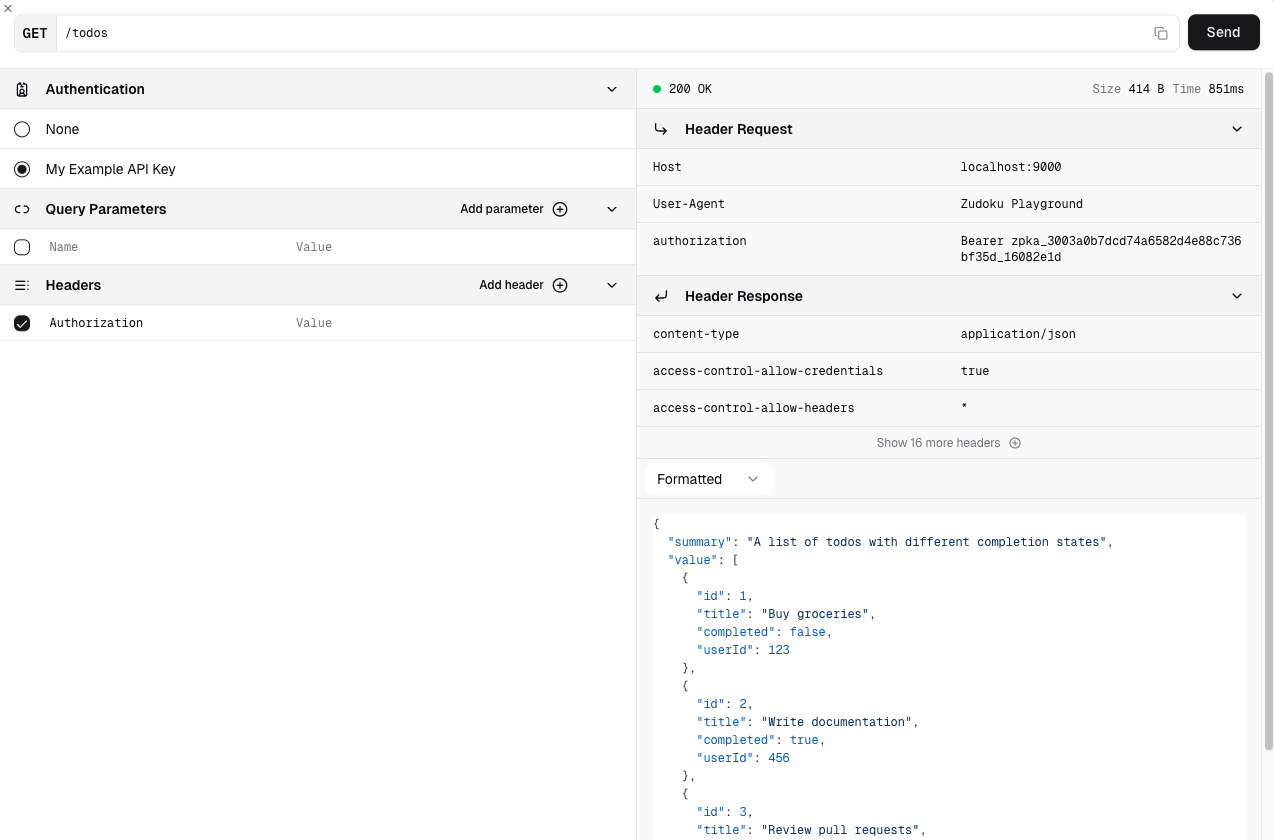Click the Size 414 B indicator
The height and width of the screenshot is (840, 1274).
pos(1128,89)
